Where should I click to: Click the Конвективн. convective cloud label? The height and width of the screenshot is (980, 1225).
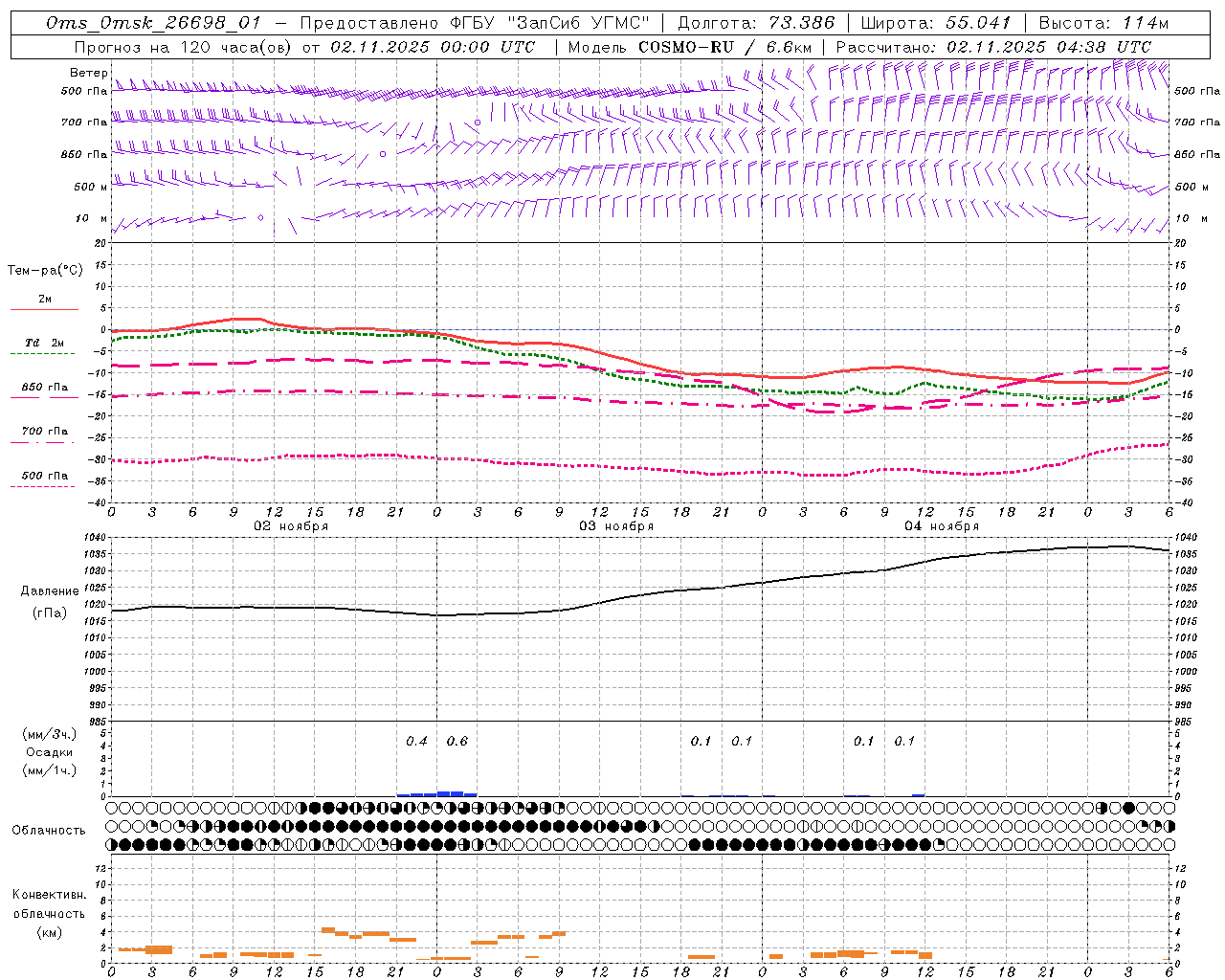tap(49, 895)
